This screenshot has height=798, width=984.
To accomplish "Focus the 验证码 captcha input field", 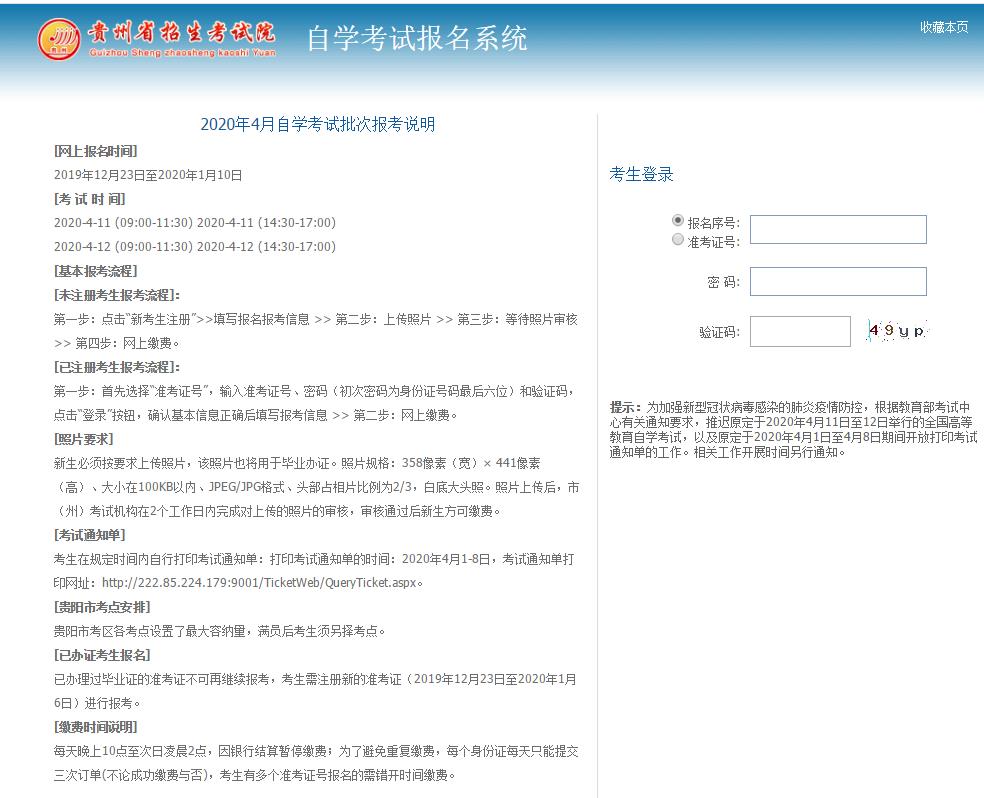I will click(x=800, y=332).
